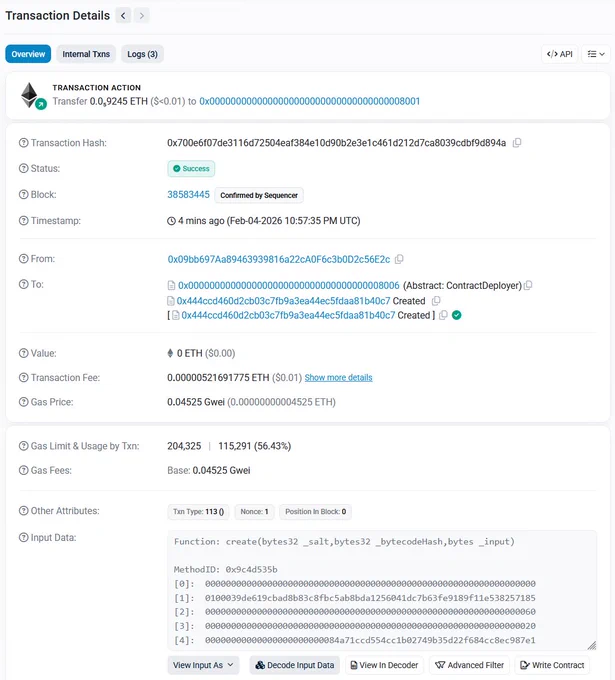Click Decode Input Data button
The width and height of the screenshot is (615, 680).
pyautogui.click(x=294, y=665)
